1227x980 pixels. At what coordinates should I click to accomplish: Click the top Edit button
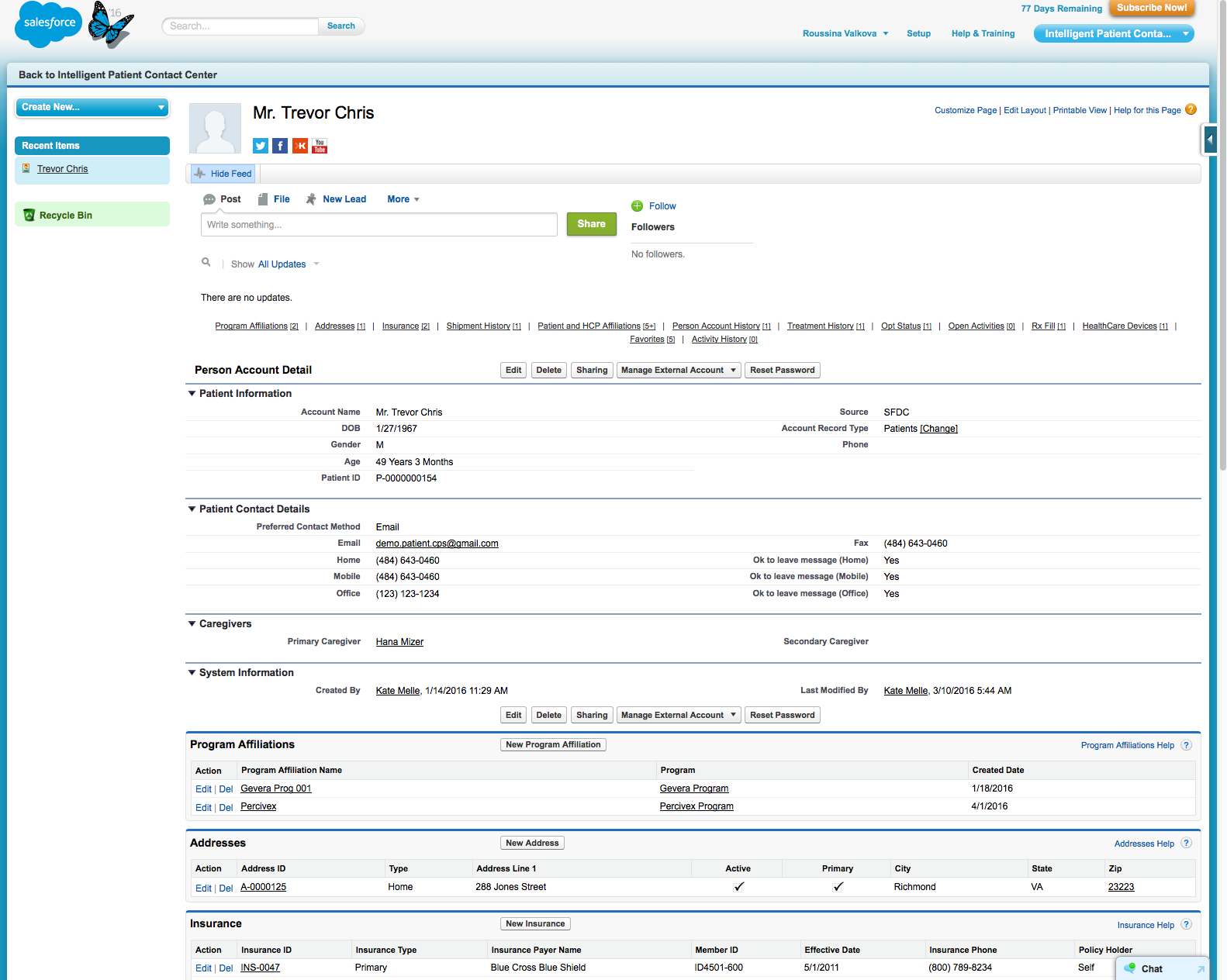(513, 370)
